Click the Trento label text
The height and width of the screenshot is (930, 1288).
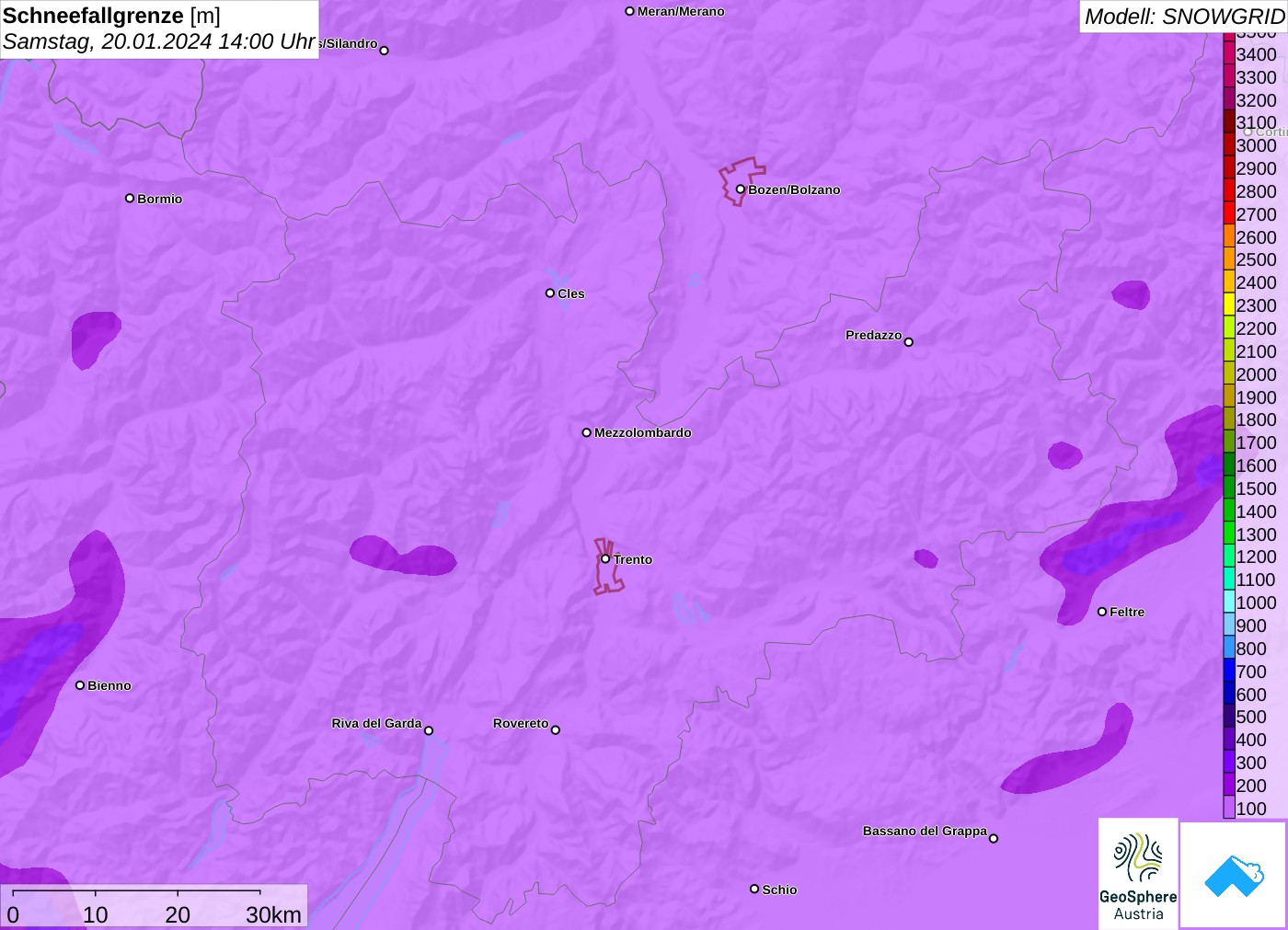pyautogui.click(x=633, y=559)
